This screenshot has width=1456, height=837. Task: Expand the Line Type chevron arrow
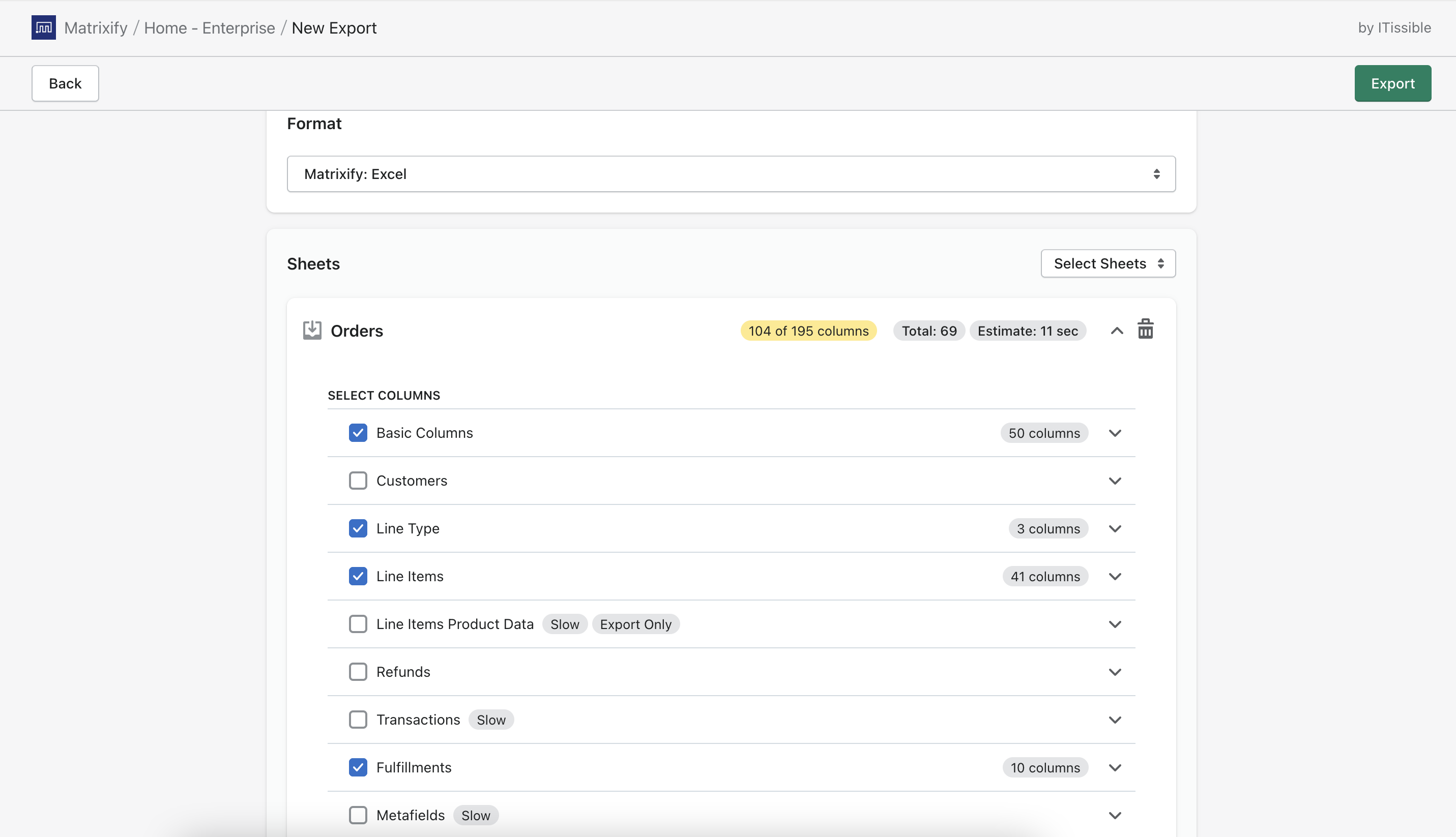point(1115,528)
